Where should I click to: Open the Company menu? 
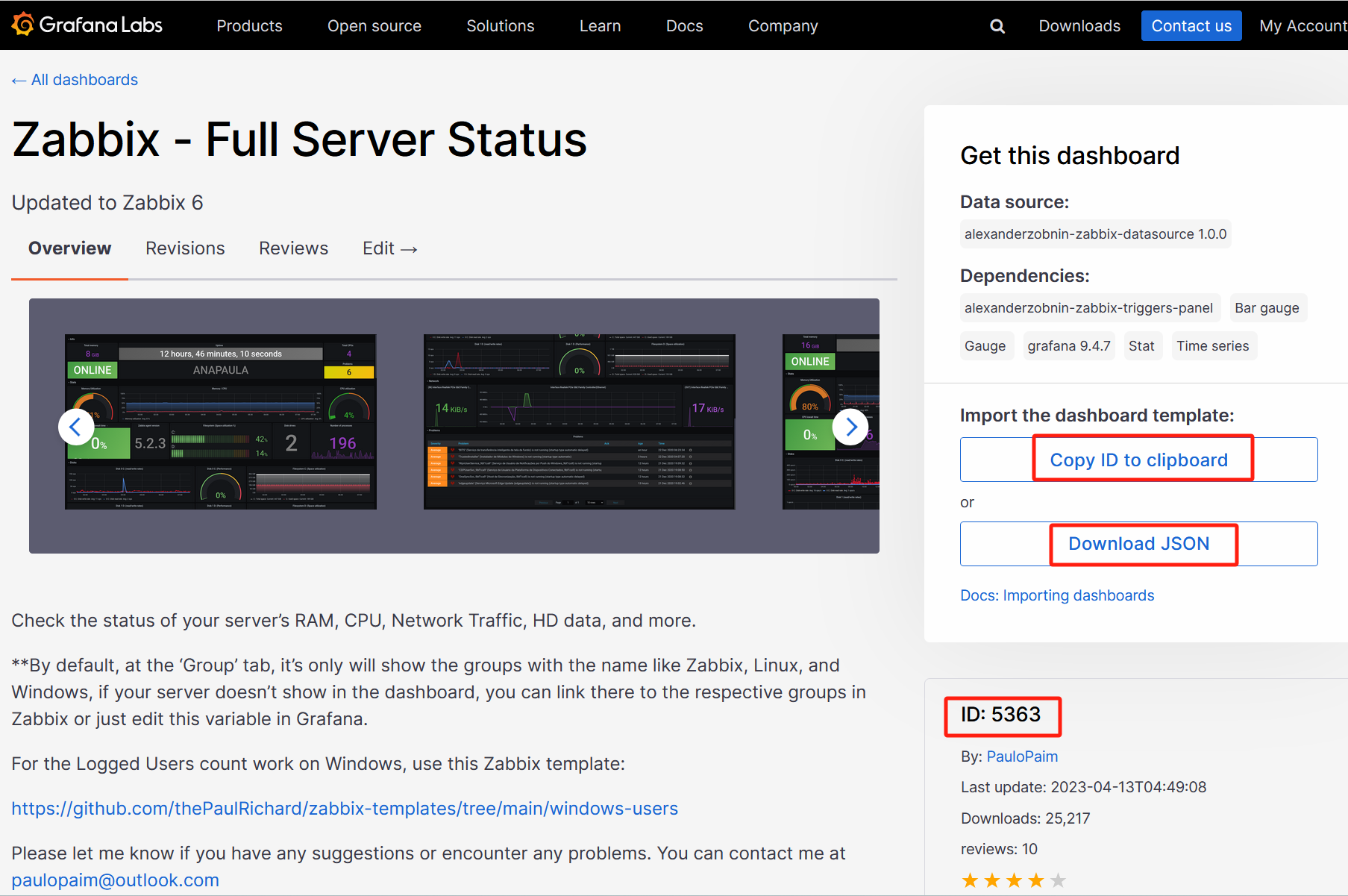[783, 26]
